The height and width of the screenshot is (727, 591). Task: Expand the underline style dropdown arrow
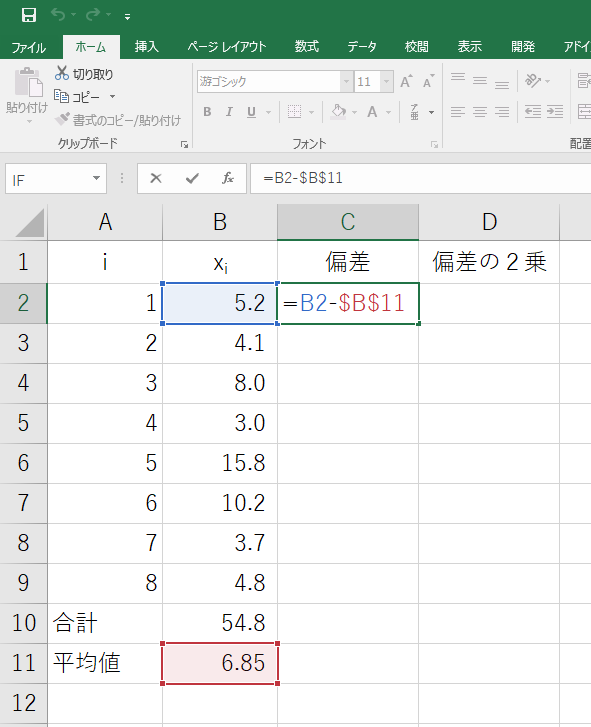click(x=268, y=112)
